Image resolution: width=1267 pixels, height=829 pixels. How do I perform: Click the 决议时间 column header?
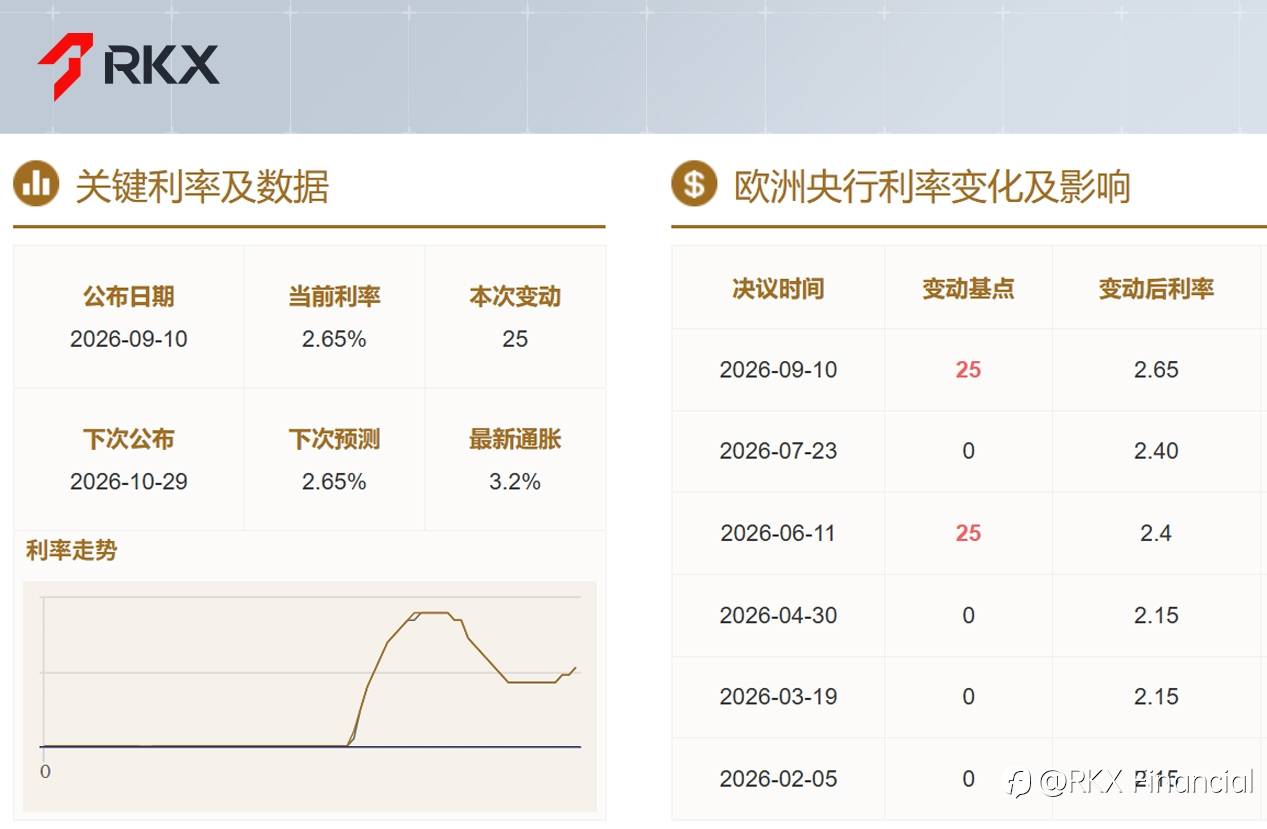(778, 289)
